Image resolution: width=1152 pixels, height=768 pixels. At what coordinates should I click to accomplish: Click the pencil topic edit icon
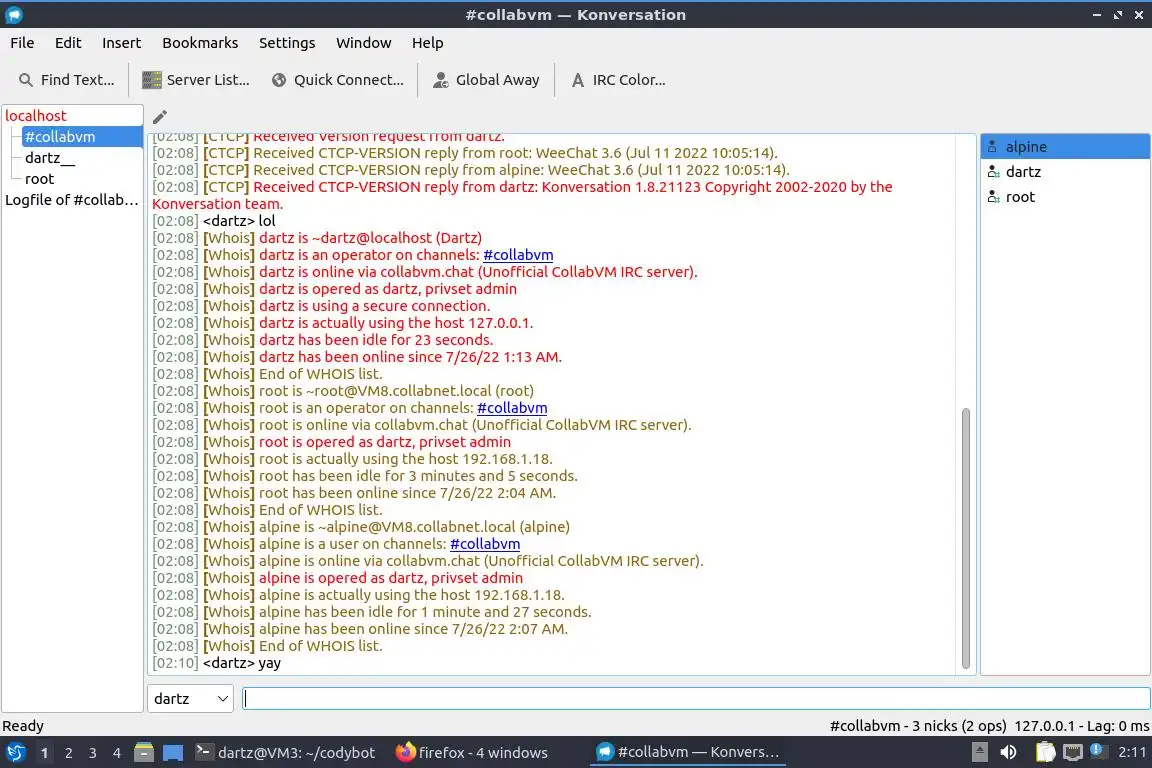(159, 117)
